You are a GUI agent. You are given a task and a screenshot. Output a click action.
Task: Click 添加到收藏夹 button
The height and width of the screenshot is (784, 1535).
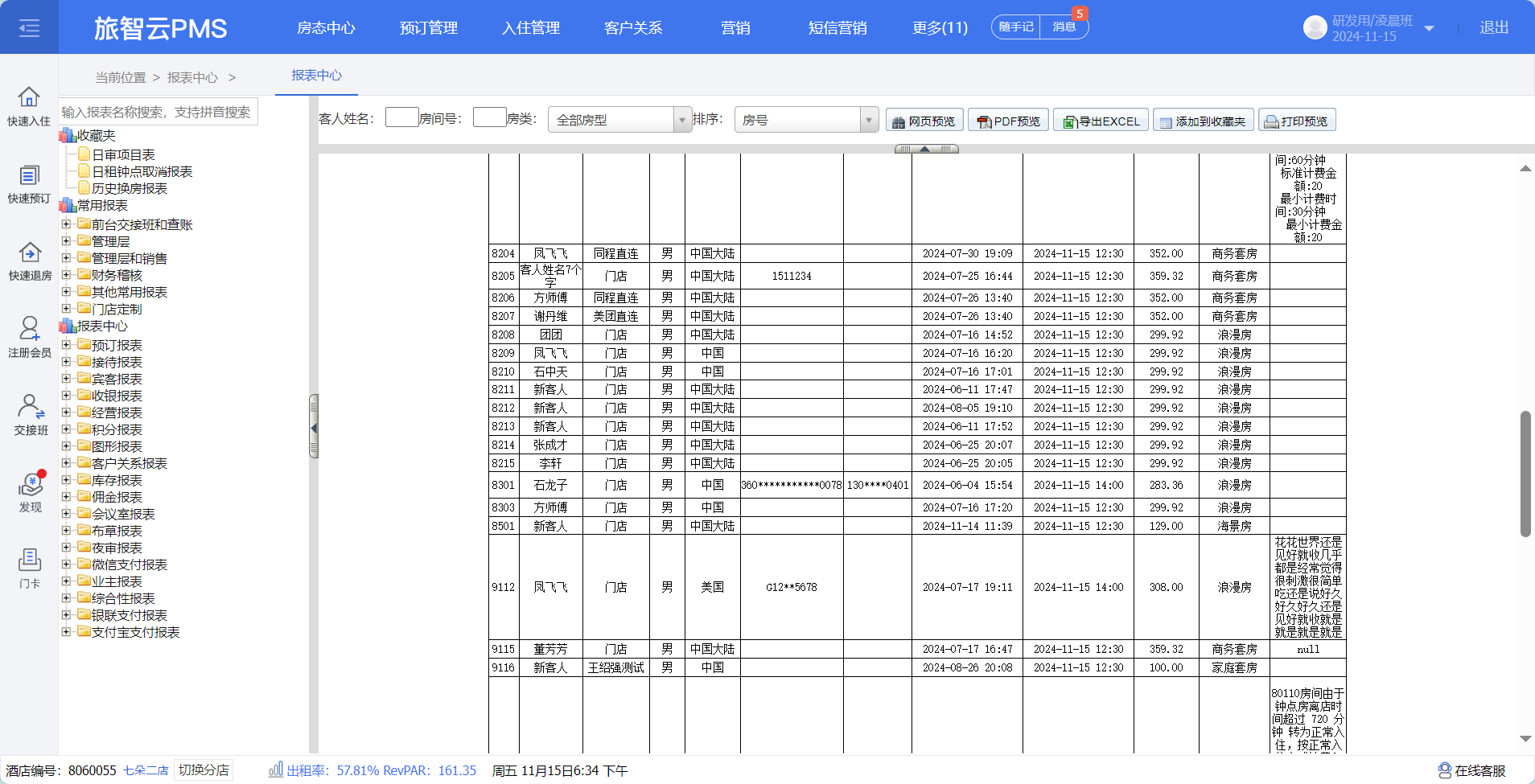click(1203, 121)
